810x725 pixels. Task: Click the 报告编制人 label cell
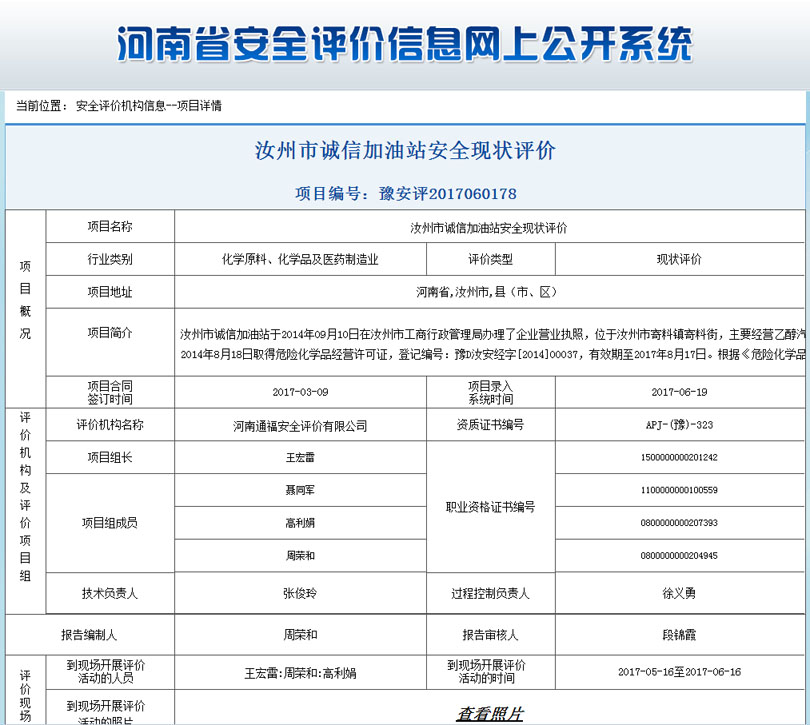tap(89, 635)
